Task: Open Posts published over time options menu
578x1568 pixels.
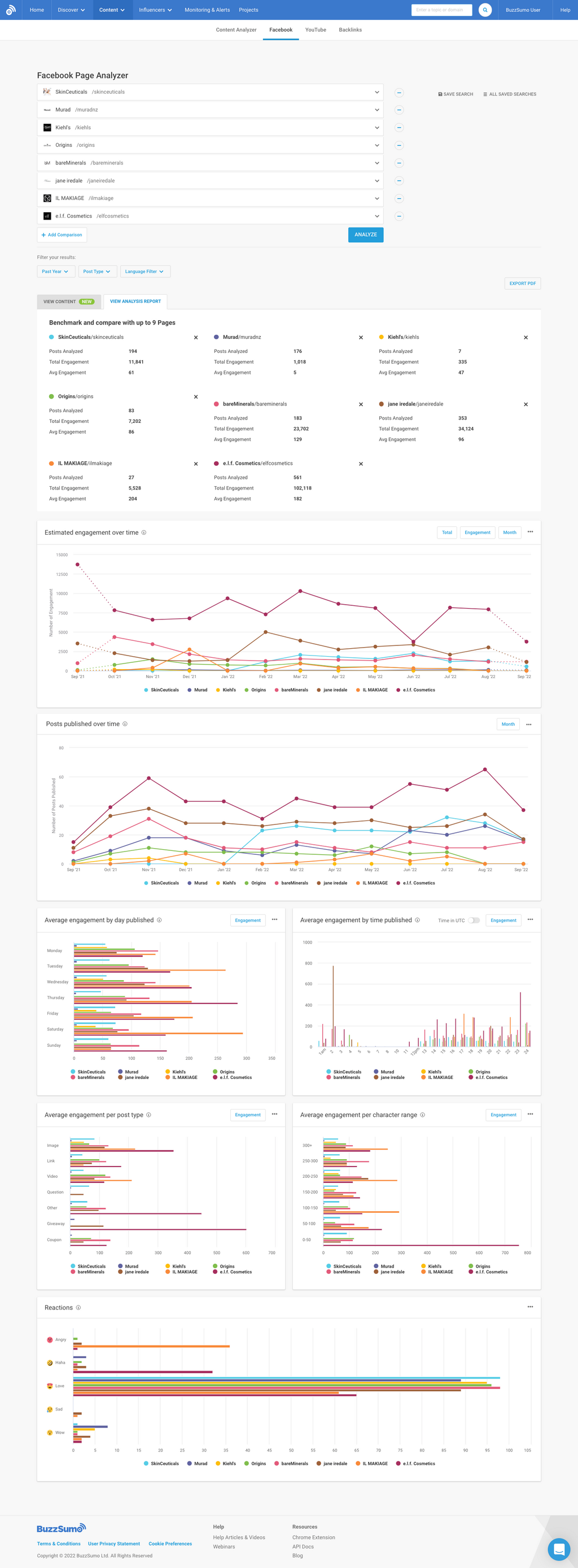Action: (x=529, y=724)
